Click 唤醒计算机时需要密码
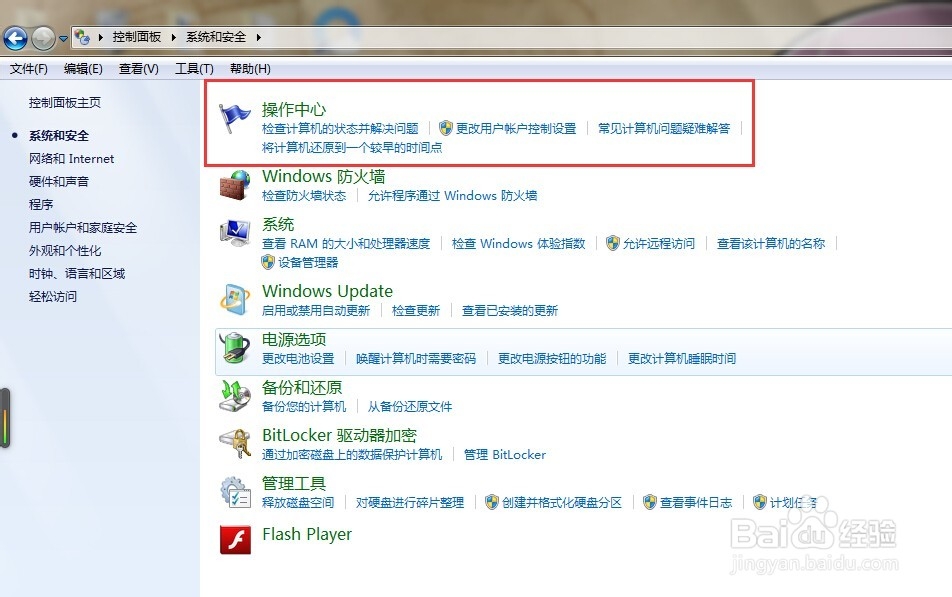This screenshot has height=597, width=952. [416, 358]
